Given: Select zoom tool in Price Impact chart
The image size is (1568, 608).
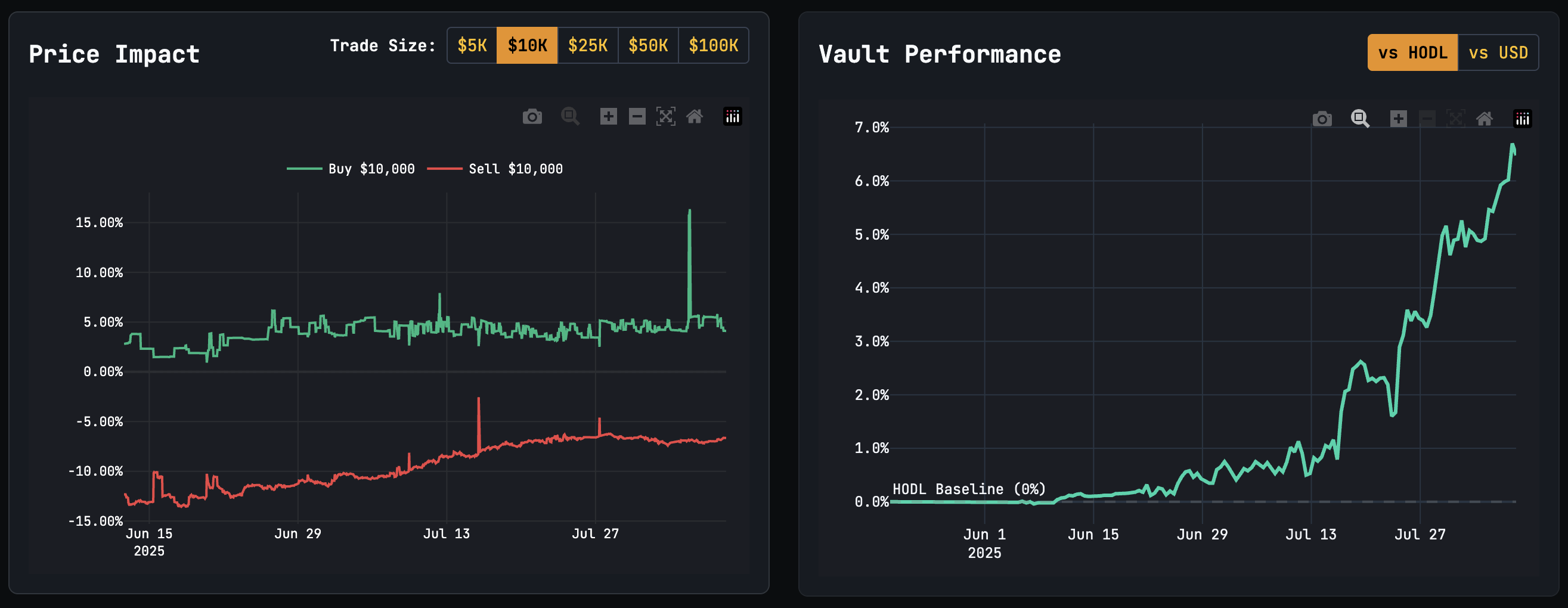Looking at the screenshot, I should (x=570, y=116).
